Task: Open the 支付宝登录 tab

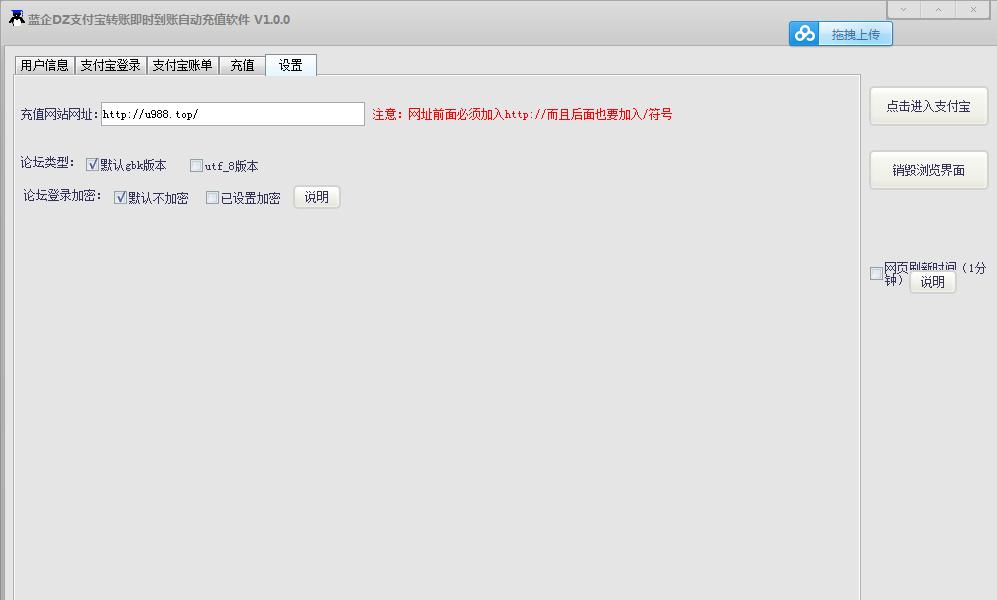Action: point(111,65)
